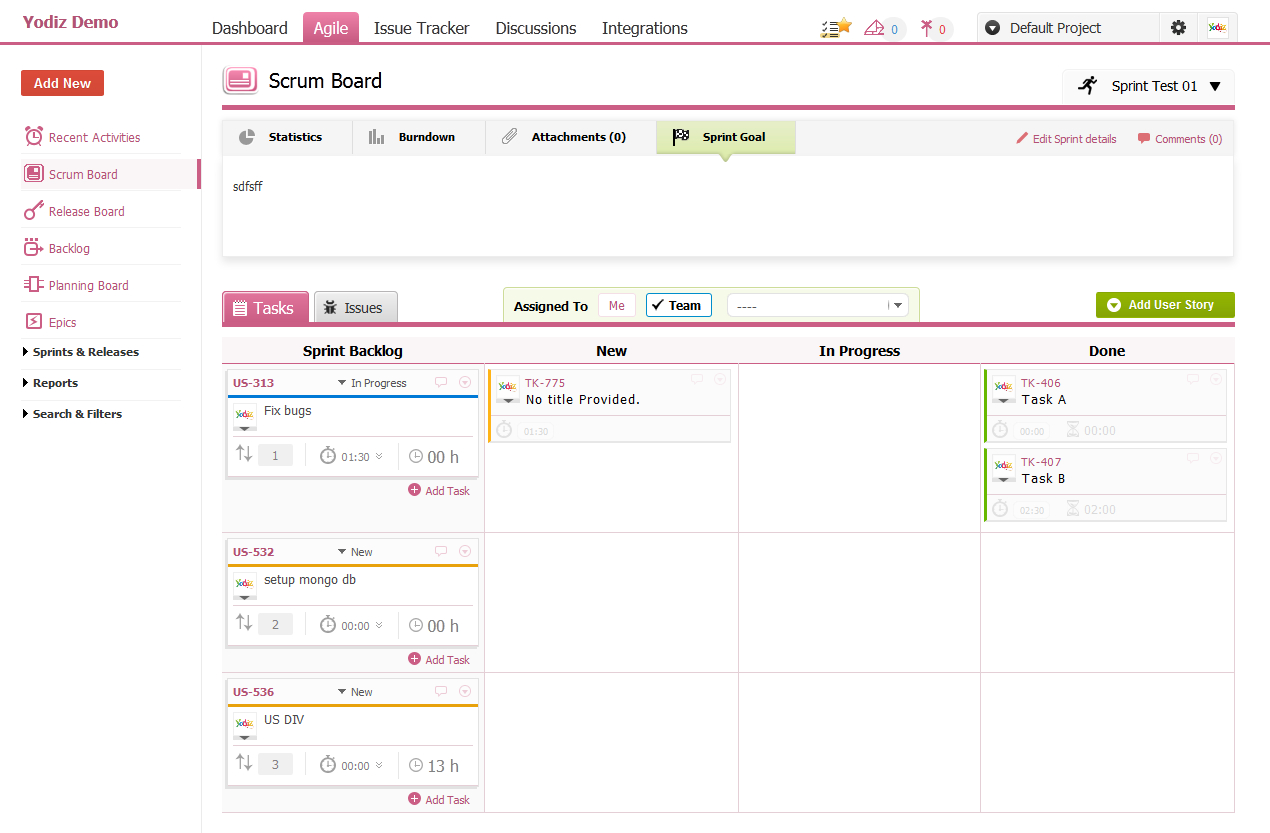Click the assigned user dropdown field
Image resolution: width=1270 pixels, height=833 pixels.
pyautogui.click(x=817, y=306)
